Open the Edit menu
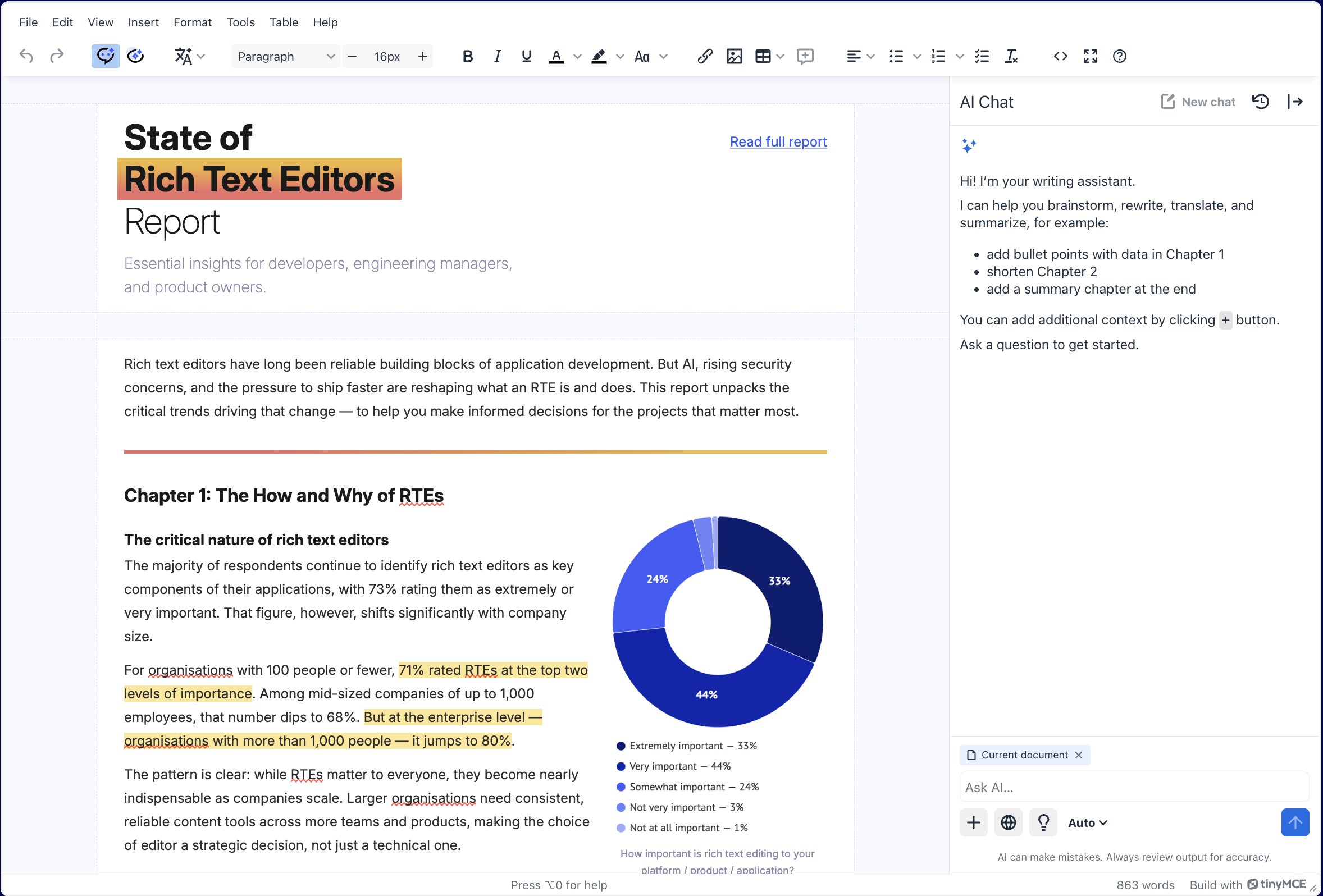This screenshot has height=896, width=1323. click(x=63, y=22)
